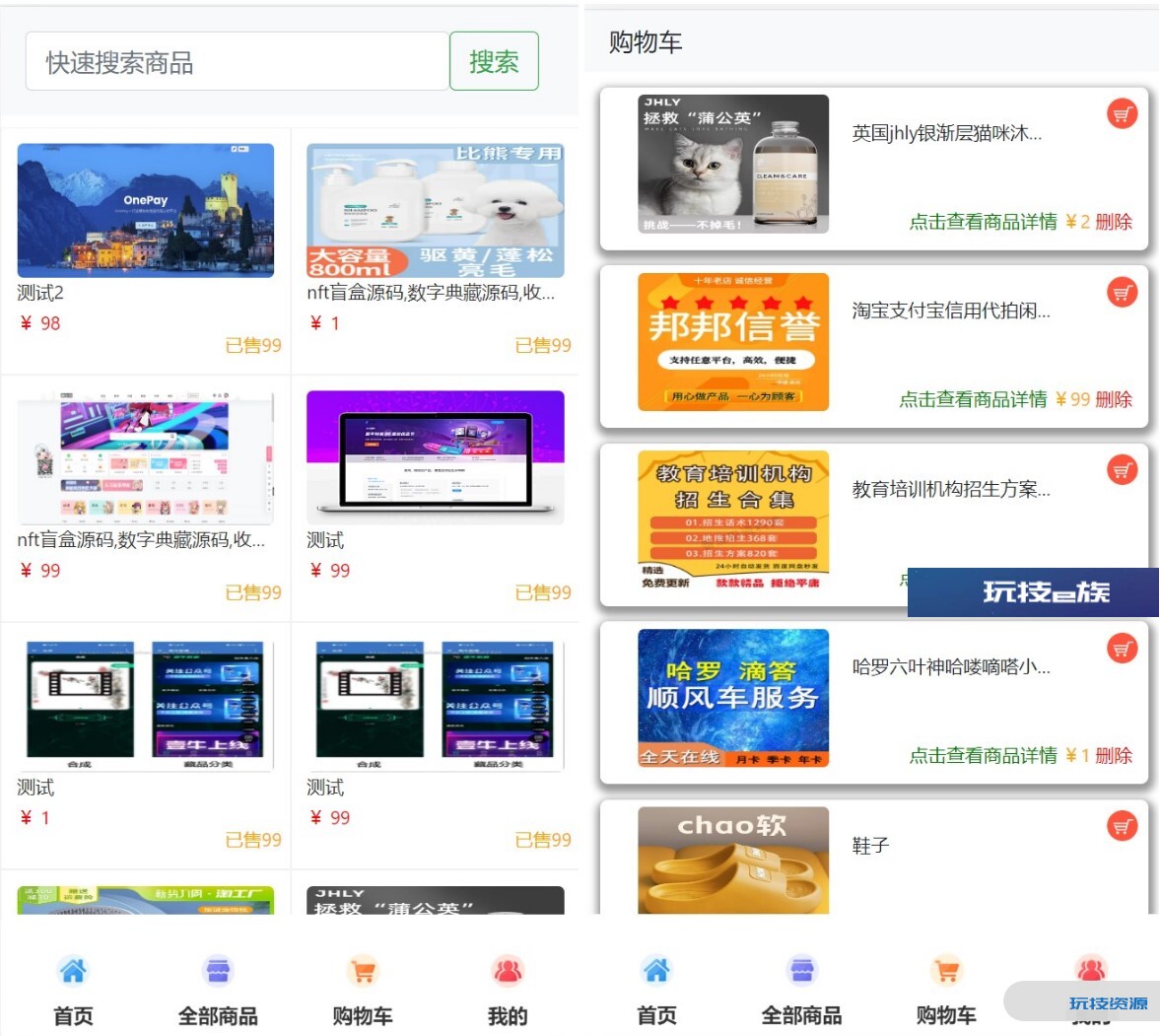Tap the 全部商品 store icon on the product list screen
The width and height of the screenshot is (1160, 1036).
click(218, 971)
